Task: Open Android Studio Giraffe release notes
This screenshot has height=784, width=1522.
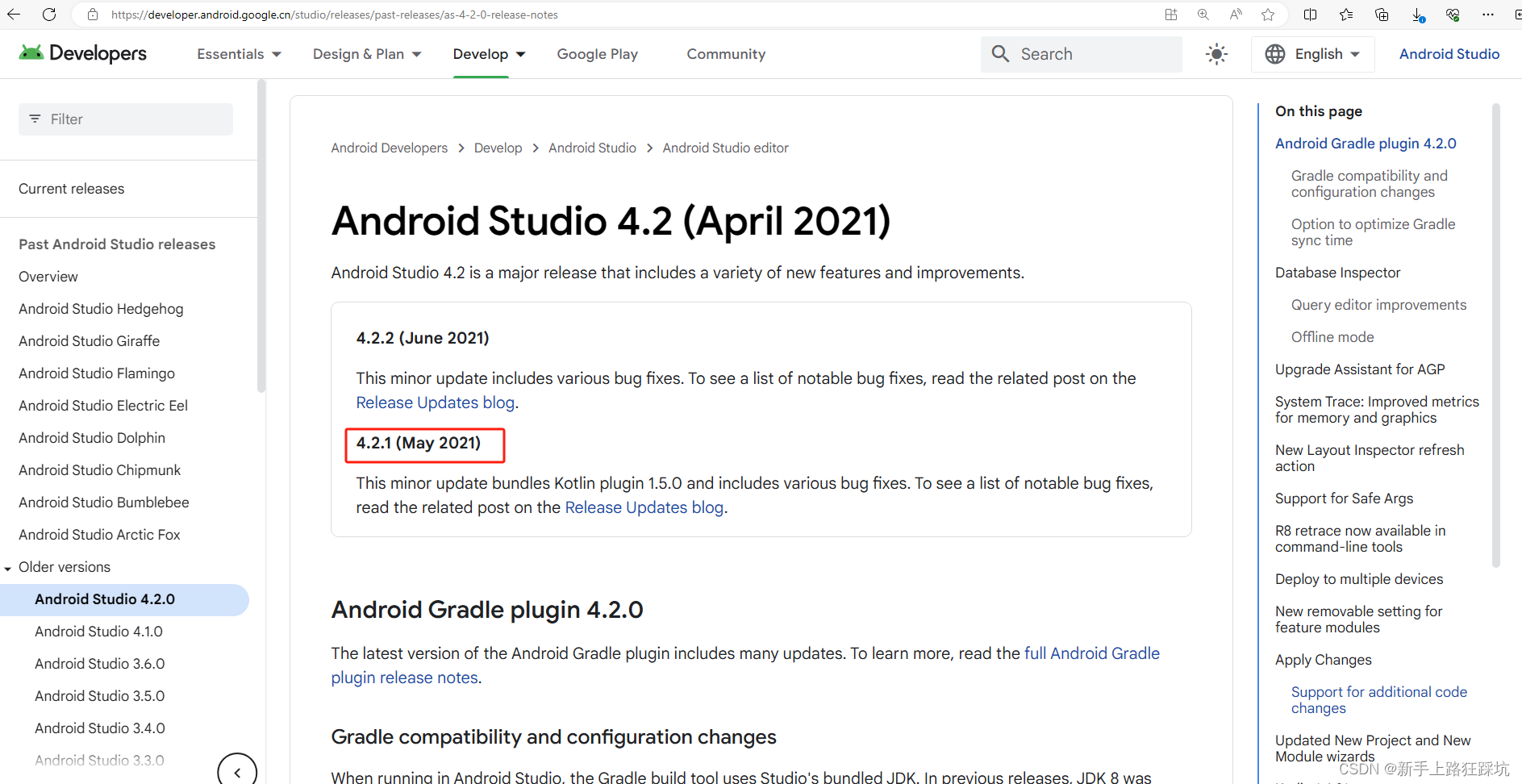Action: pos(90,341)
